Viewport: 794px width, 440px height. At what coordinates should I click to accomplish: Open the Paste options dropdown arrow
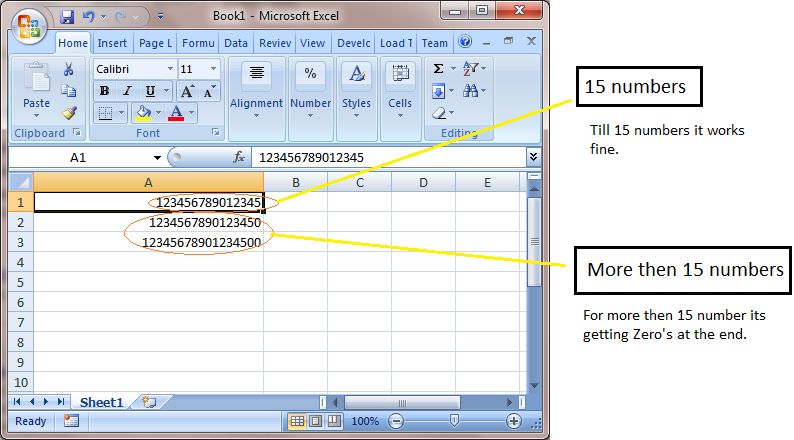click(x=36, y=116)
